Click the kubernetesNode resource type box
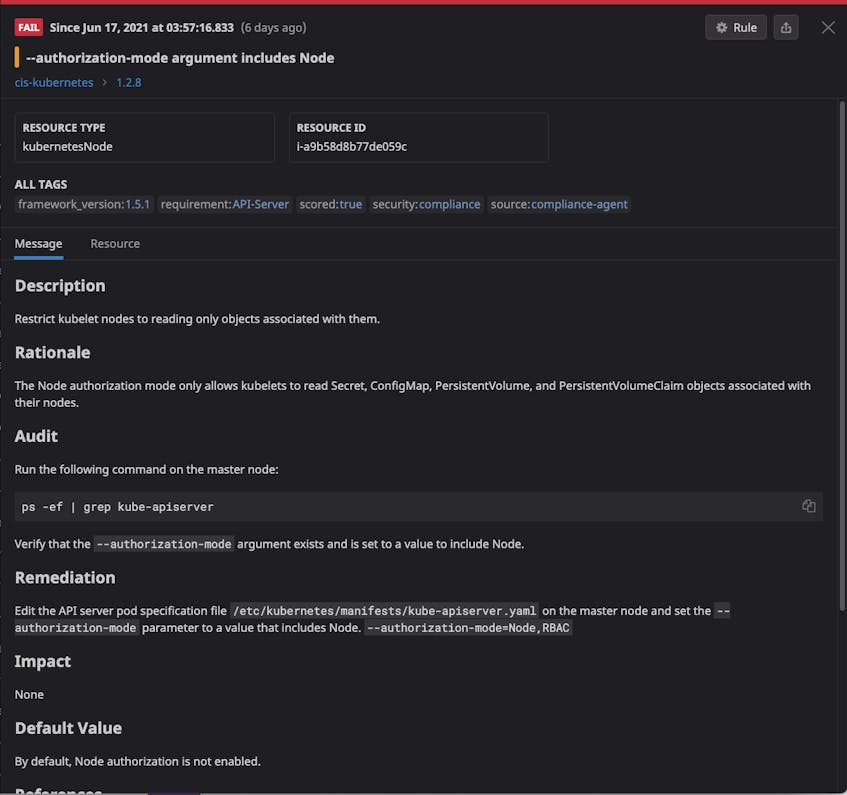847x795 pixels. pos(145,137)
